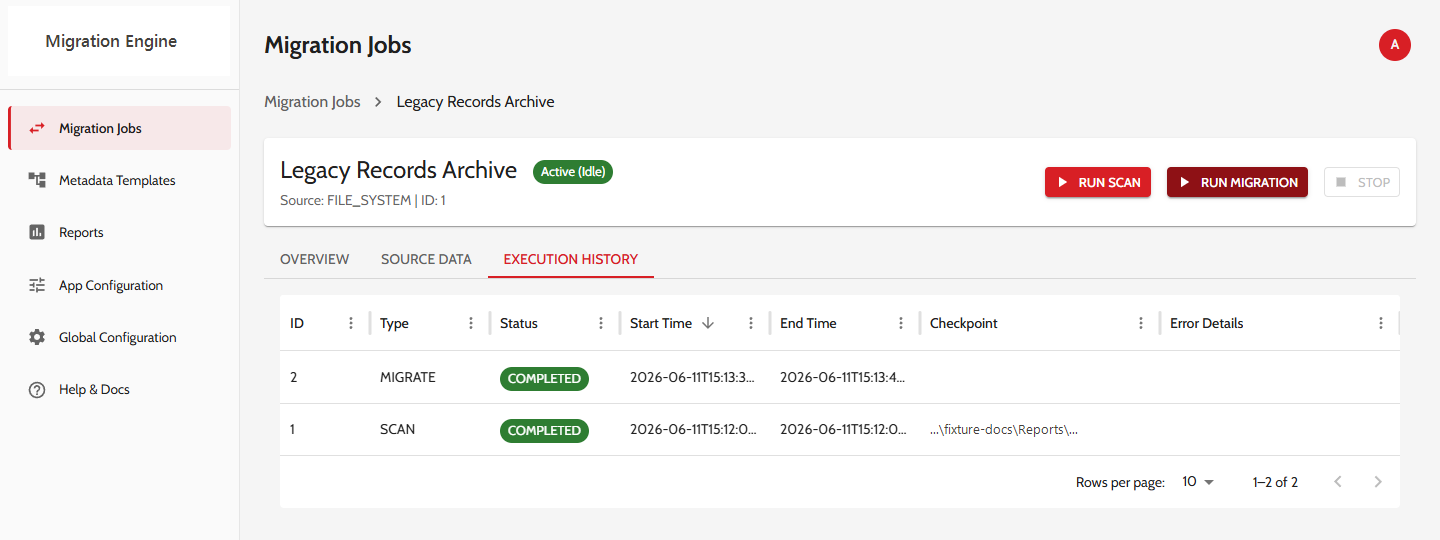The width and height of the screenshot is (1440, 540).
Task: Click the 1–2 of 2 pagination text
Action: pos(1275,482)
